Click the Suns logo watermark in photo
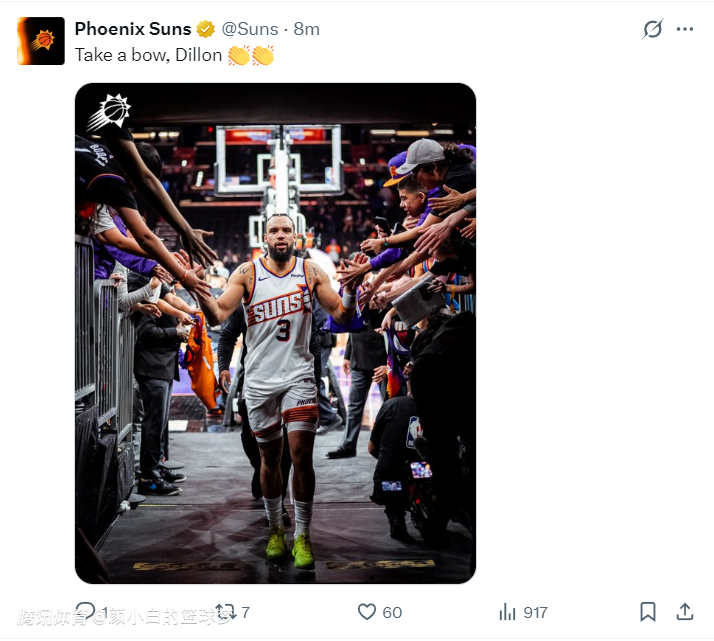The width and height of the screenshot is (714, 641). click(109, 112)
